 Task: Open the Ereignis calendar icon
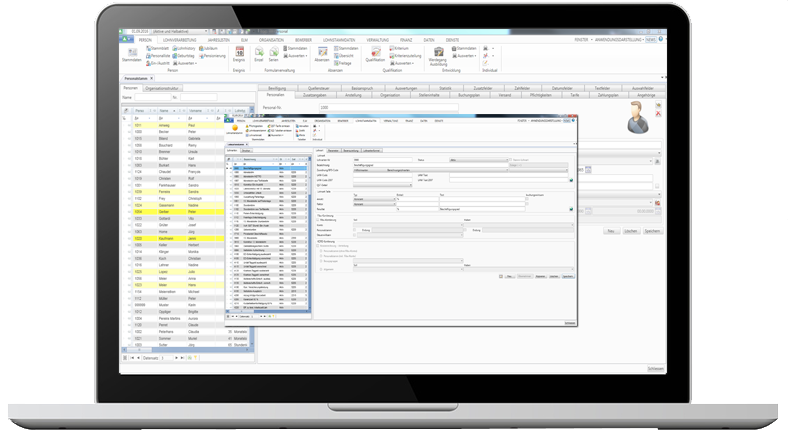tap(239, 52)
